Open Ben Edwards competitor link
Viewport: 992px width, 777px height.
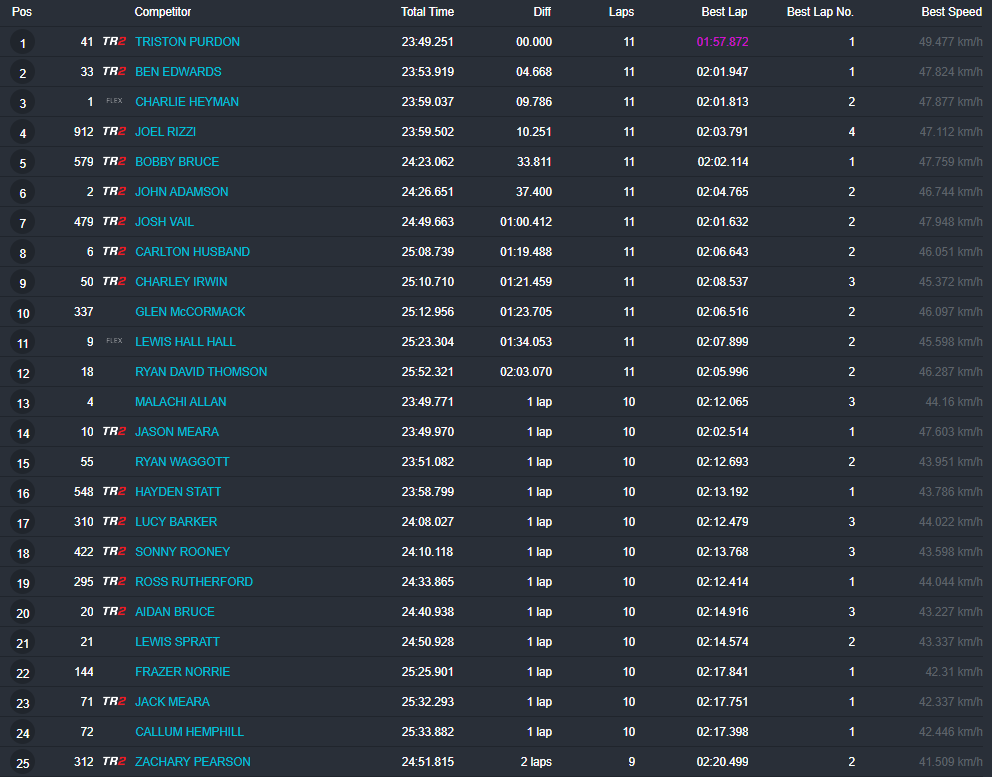178,72
